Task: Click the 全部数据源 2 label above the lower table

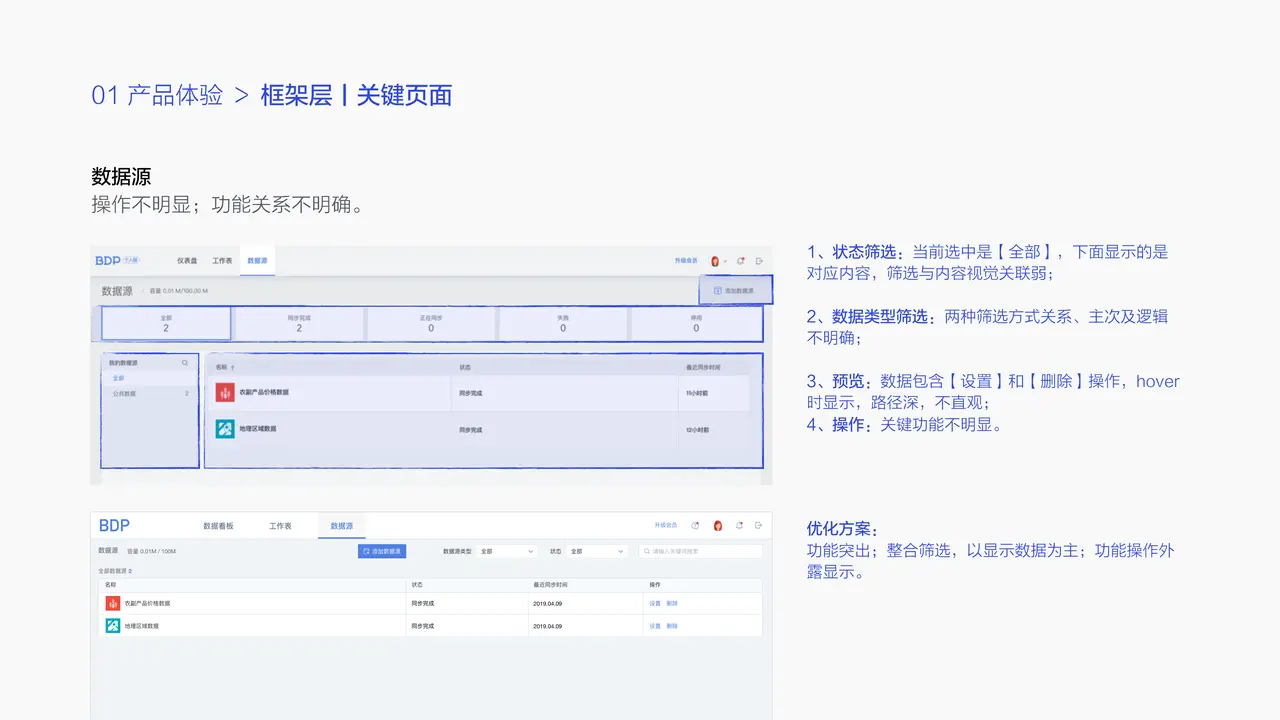Action: (x=115, y=571)
